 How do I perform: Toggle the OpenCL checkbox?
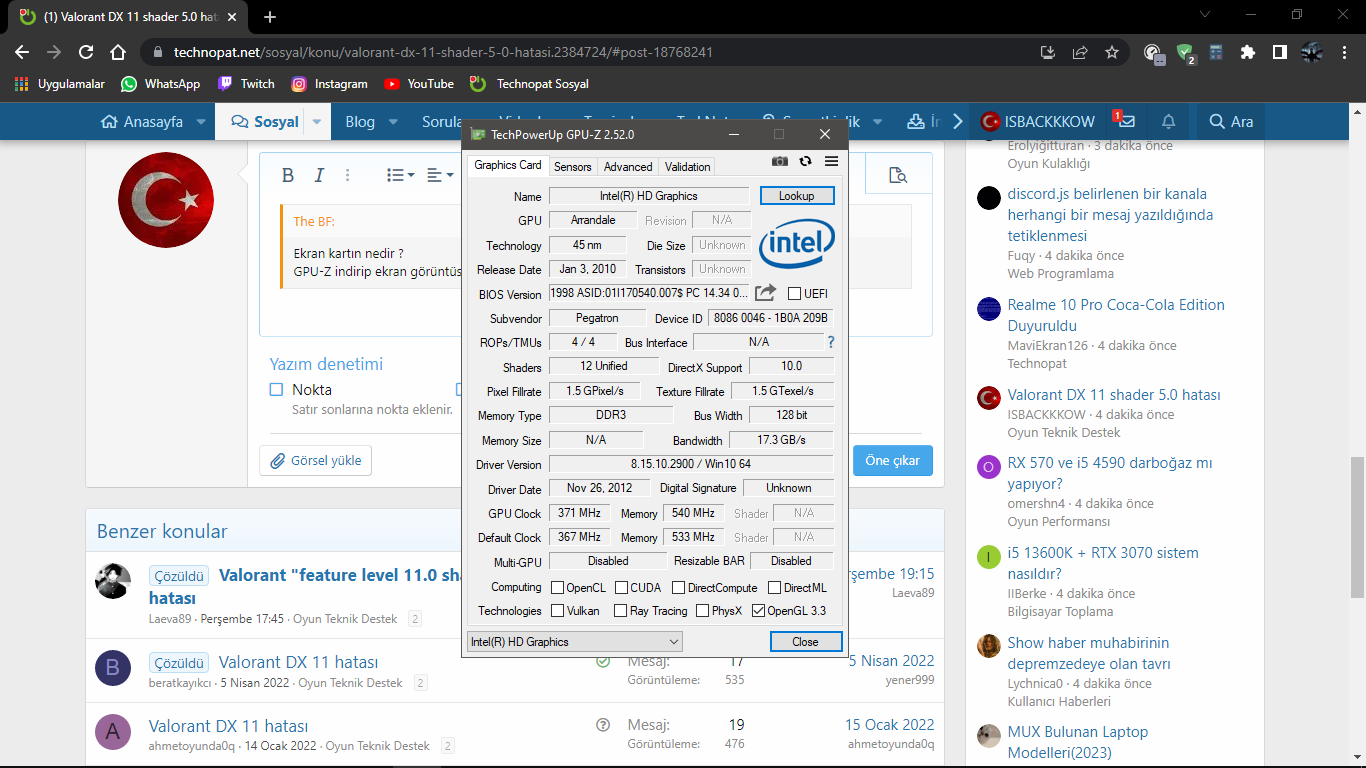(556, 588)
